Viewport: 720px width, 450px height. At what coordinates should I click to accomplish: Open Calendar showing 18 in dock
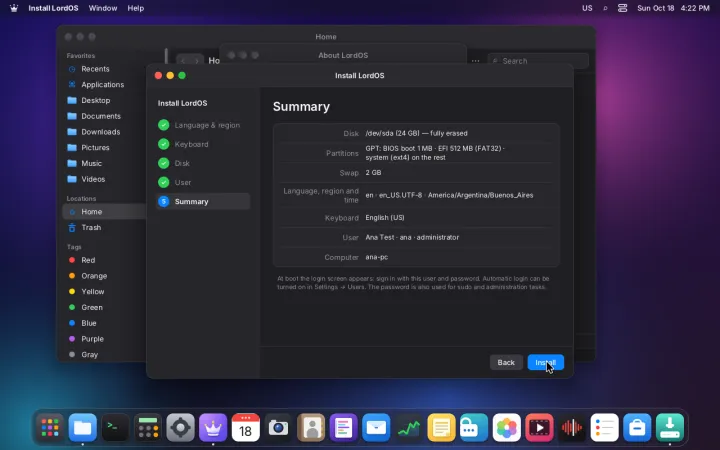point(246,428)
